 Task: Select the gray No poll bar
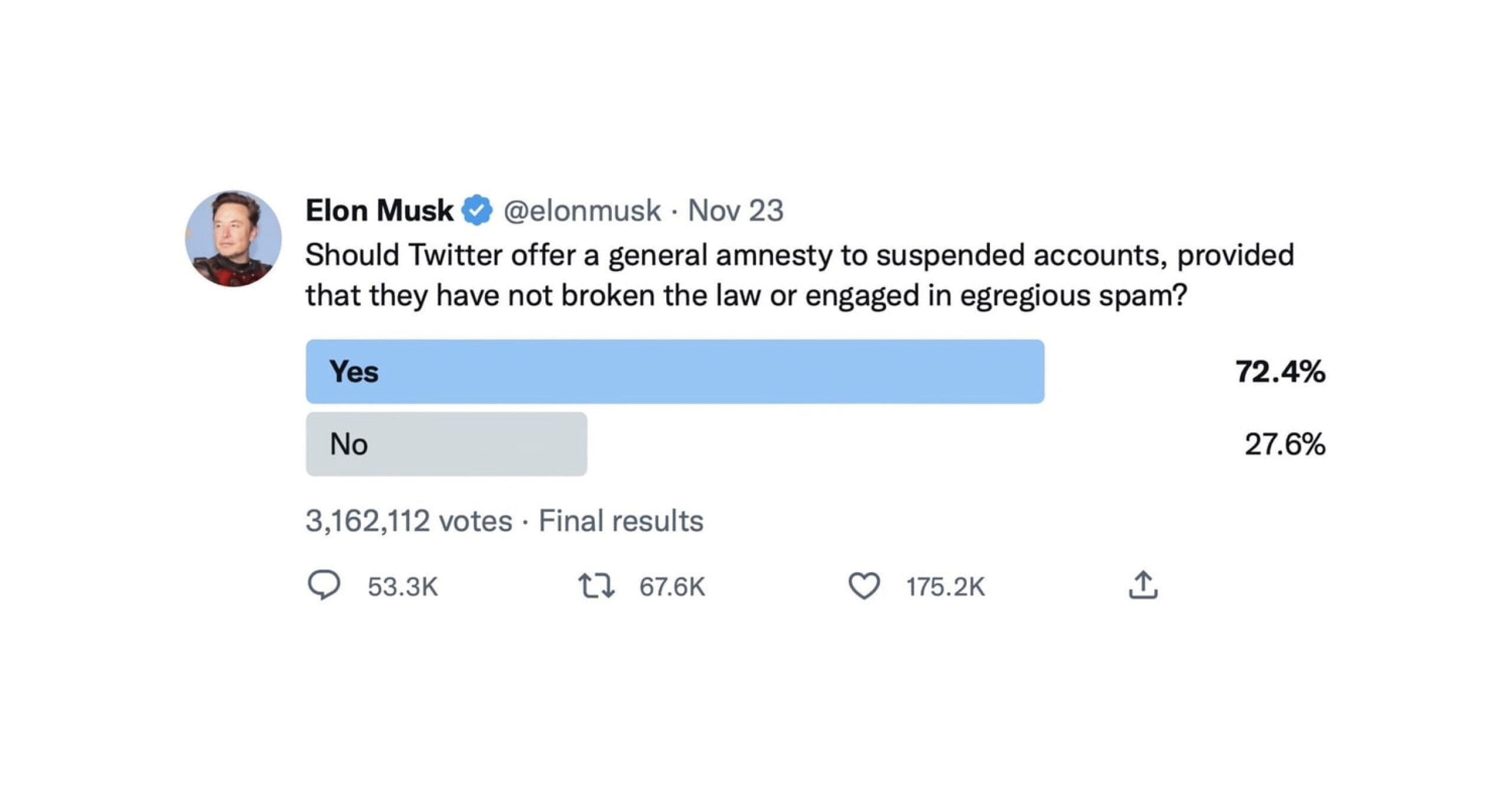pyautogui.click(x=447, y=444)
